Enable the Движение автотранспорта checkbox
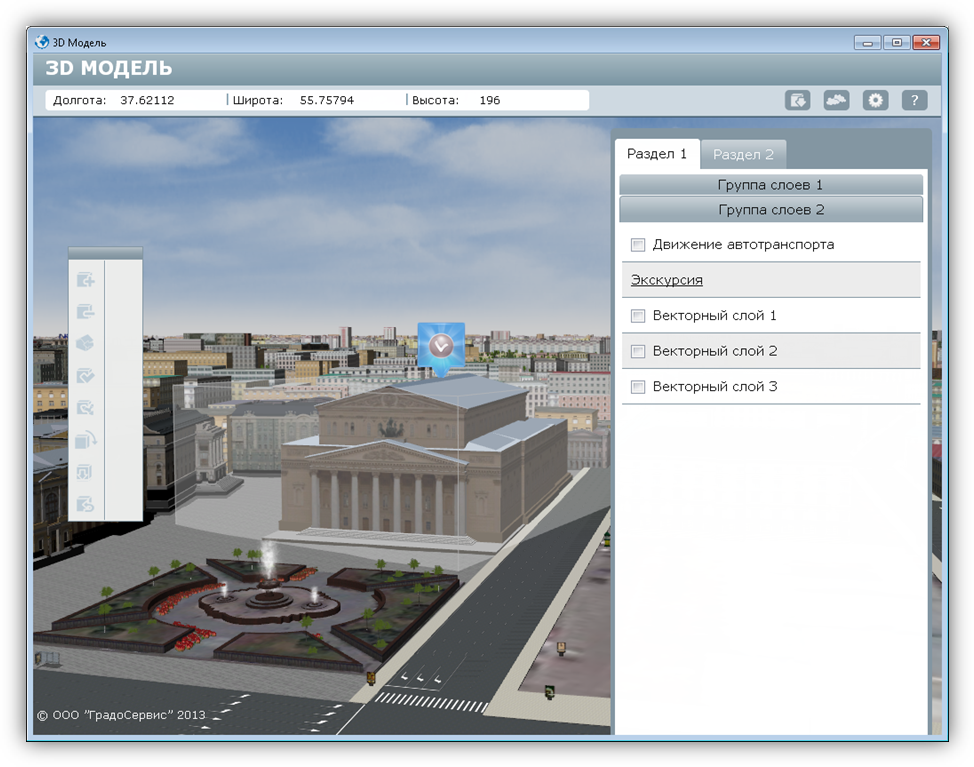974x767 pixels. pyautogui.click(x=638, y=245)
